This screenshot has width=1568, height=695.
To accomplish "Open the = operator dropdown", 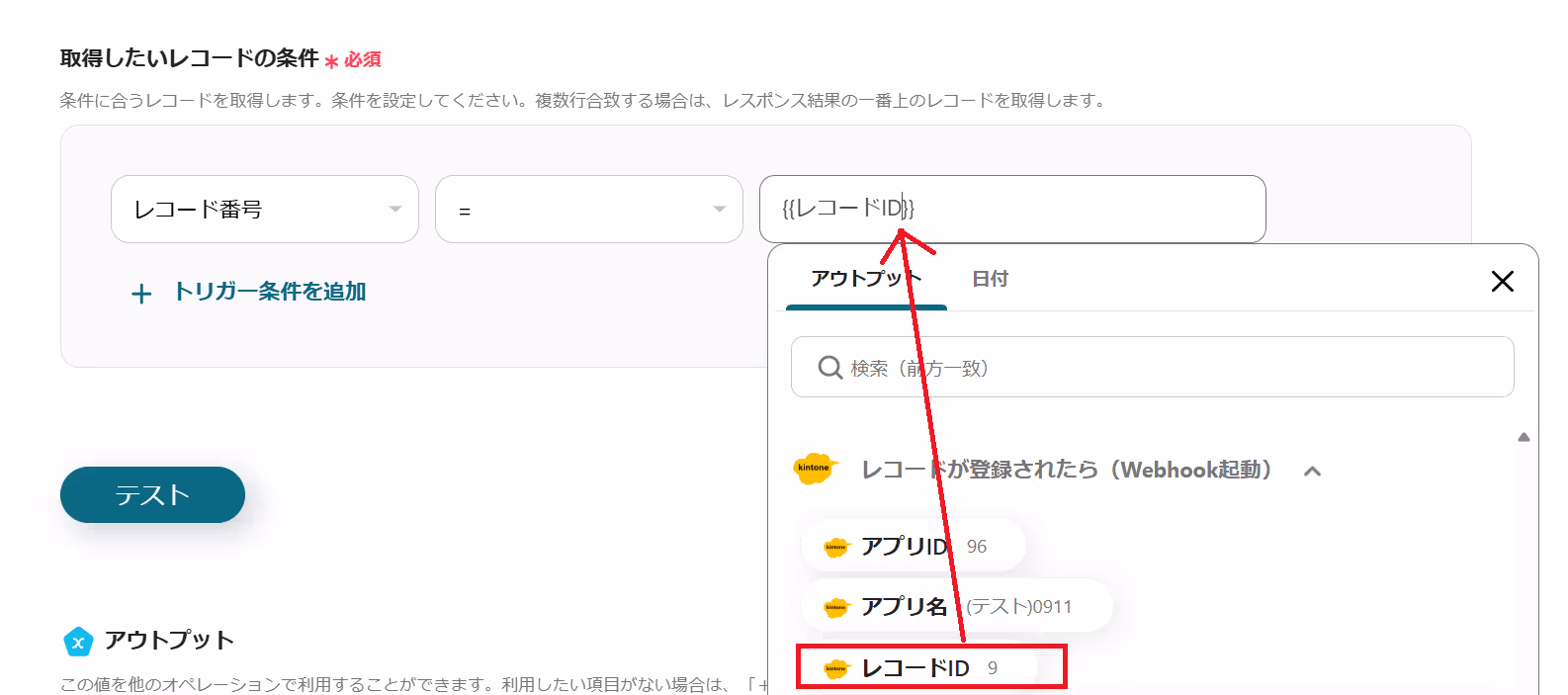I will click(x=589, y=209).
